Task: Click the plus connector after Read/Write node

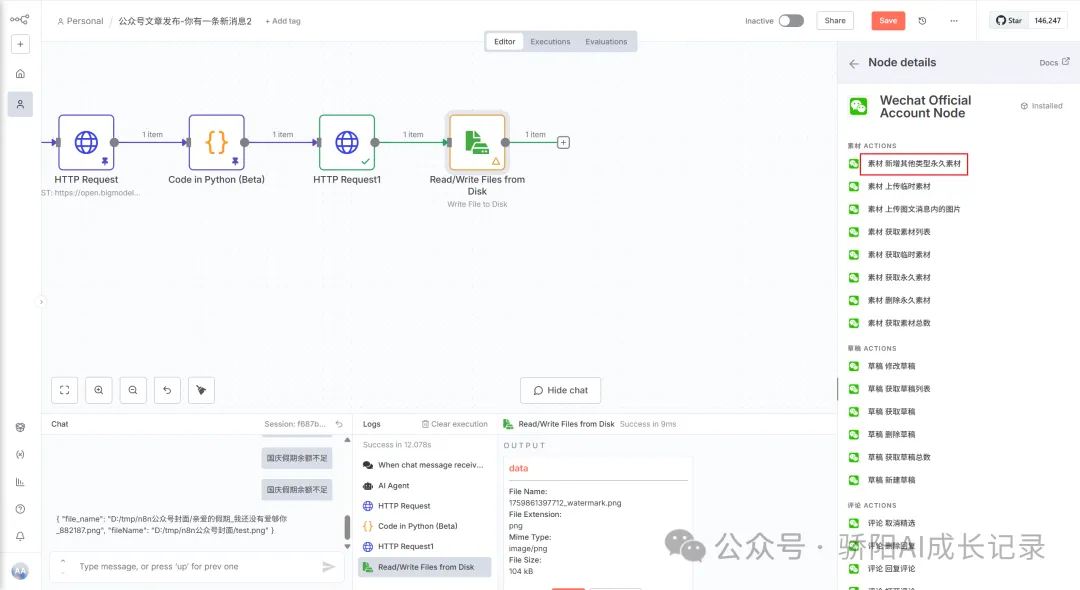Action: point(563,143)
